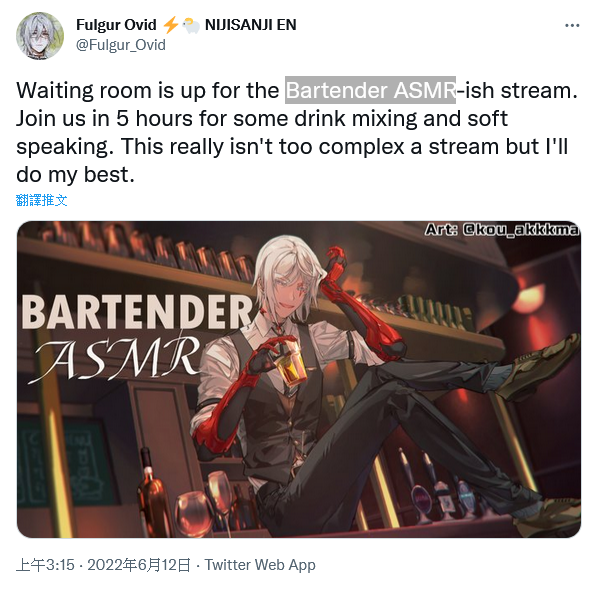The width and height of the screenshot is (598, 590).
Task: Click the NIJISANJI EN text in the name
Action: tap(251, 25)
